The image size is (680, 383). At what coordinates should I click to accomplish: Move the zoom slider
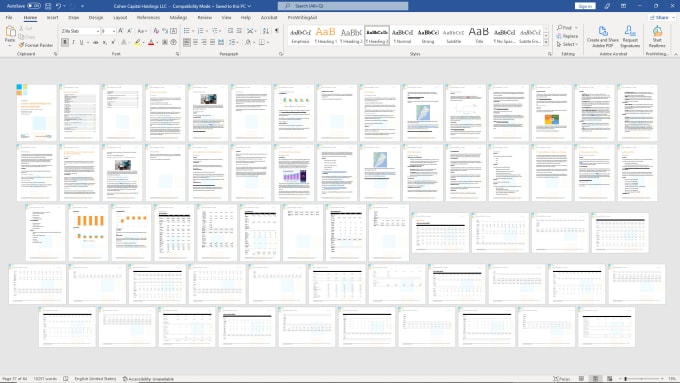point(625,379)
